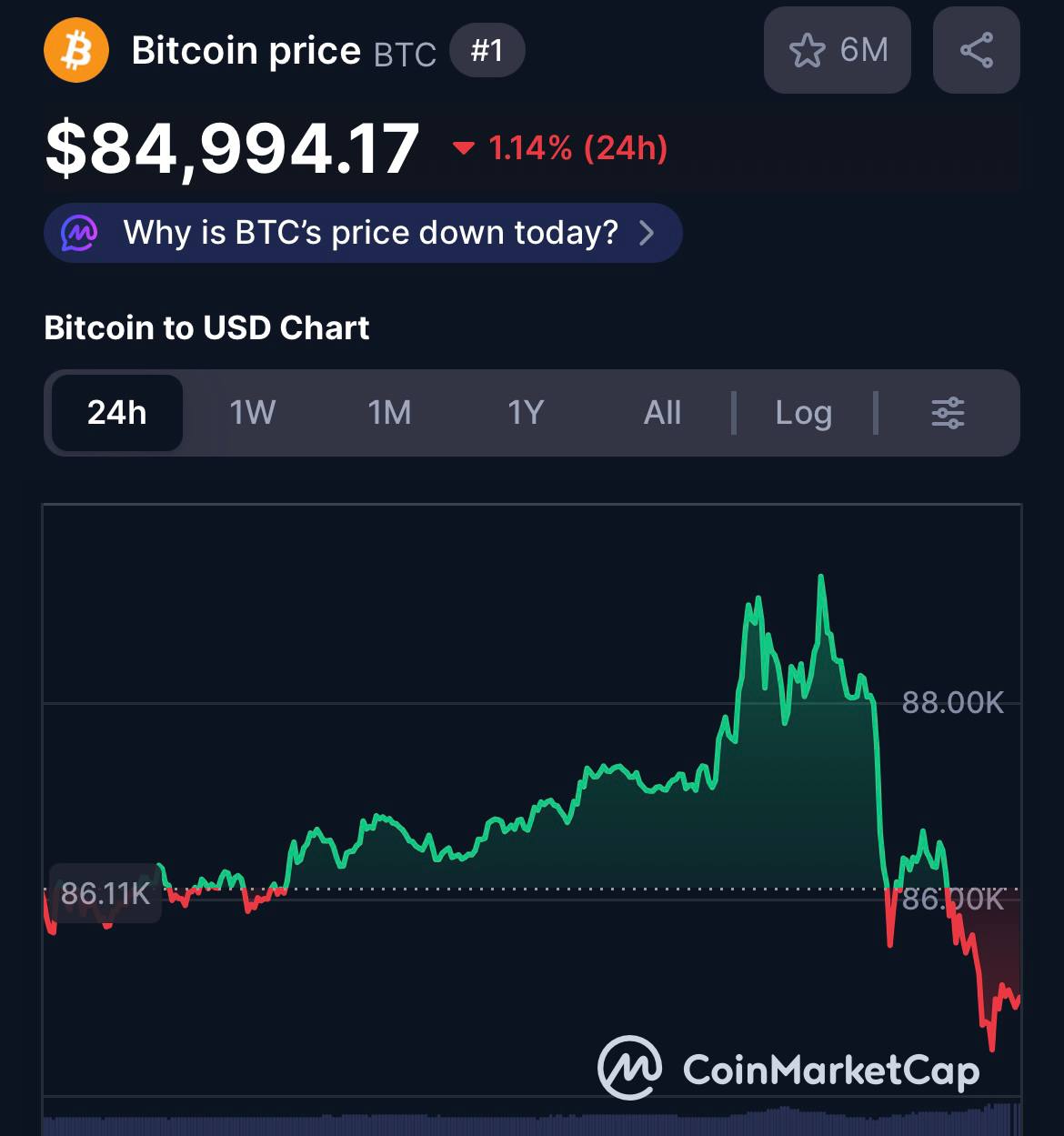Click the orange Bitcoin logo icon

click(76, 51)
